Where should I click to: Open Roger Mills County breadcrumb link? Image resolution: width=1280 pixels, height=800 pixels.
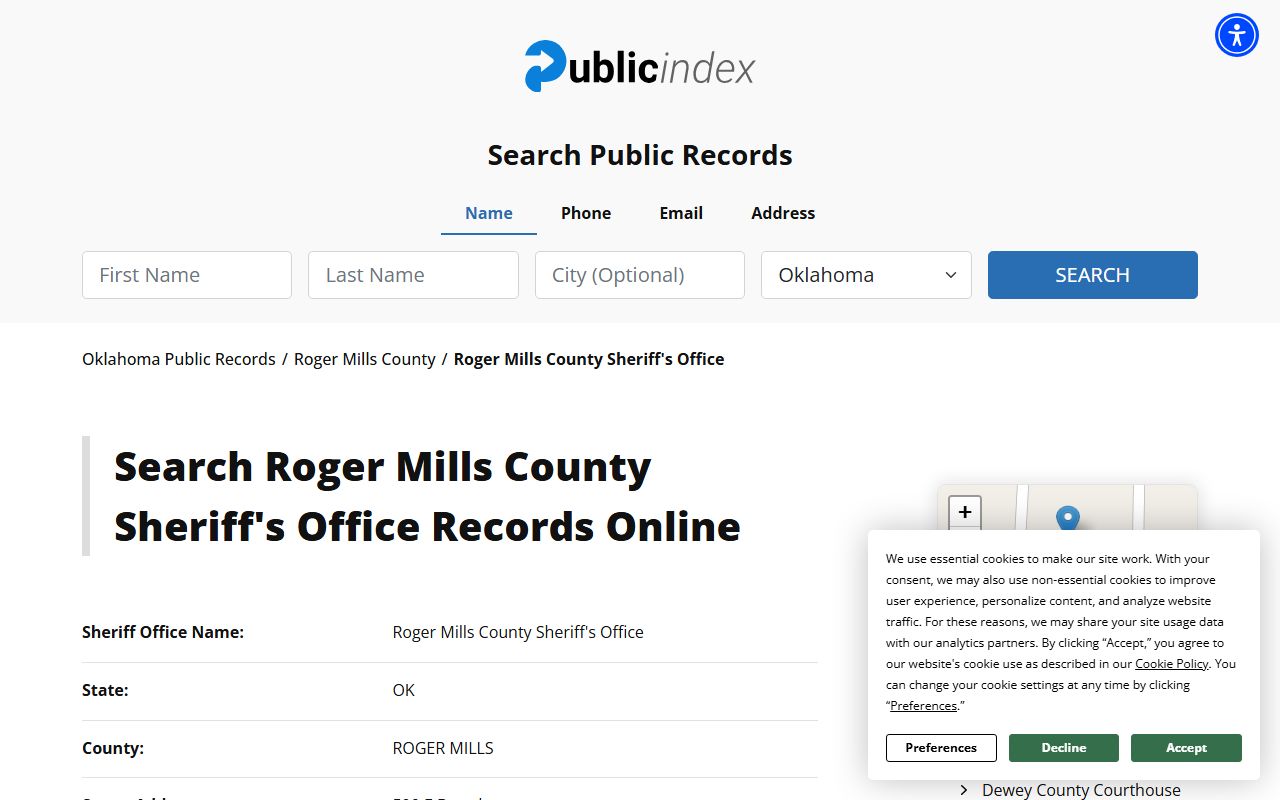pyautogui.click(x=365, y=359)
